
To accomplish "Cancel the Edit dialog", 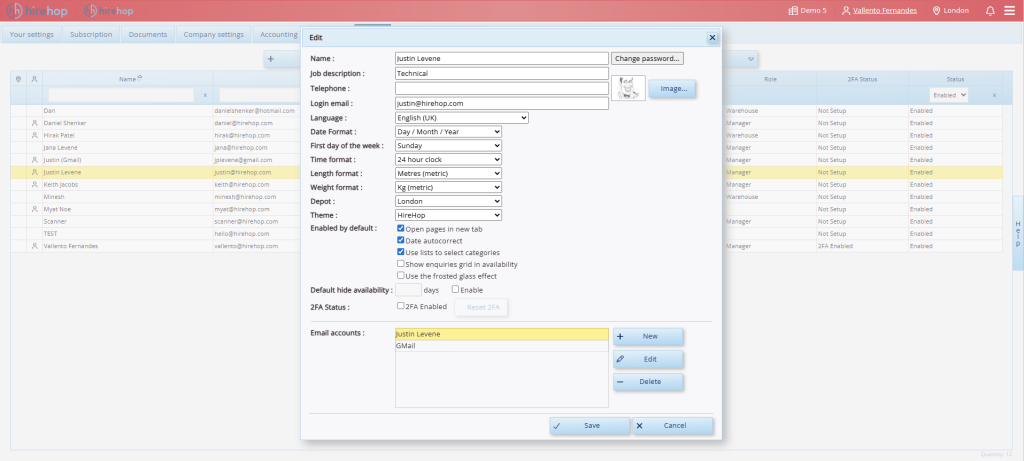I will coord(673,426).
